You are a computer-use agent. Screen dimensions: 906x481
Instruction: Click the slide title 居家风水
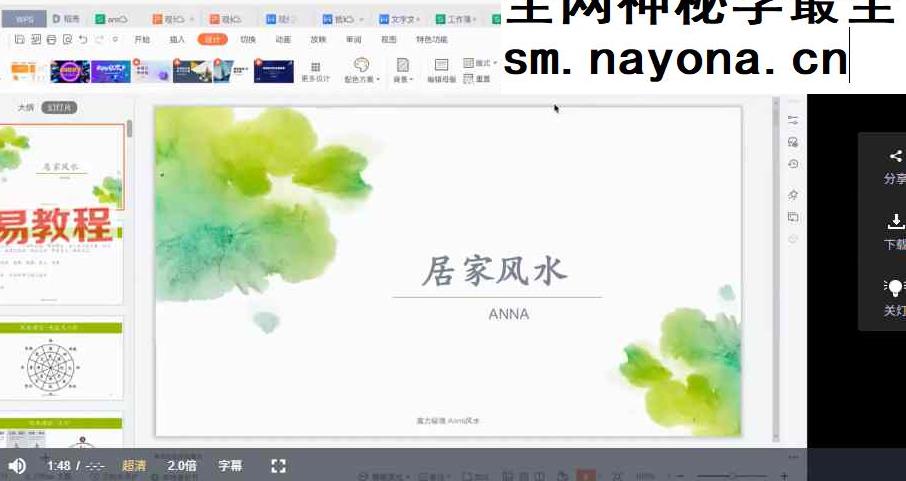pos(495,272)
